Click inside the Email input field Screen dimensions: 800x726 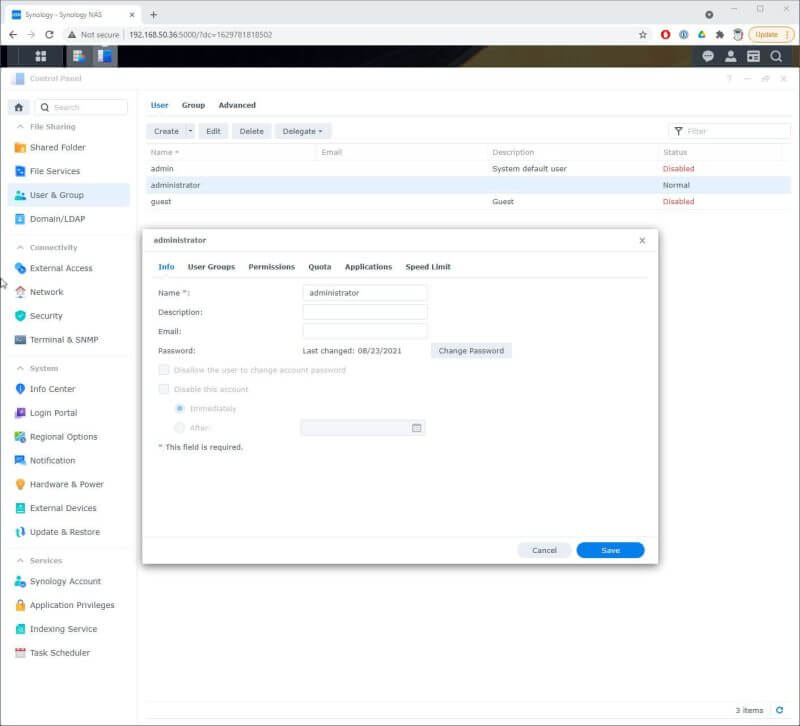pos(366,330)
